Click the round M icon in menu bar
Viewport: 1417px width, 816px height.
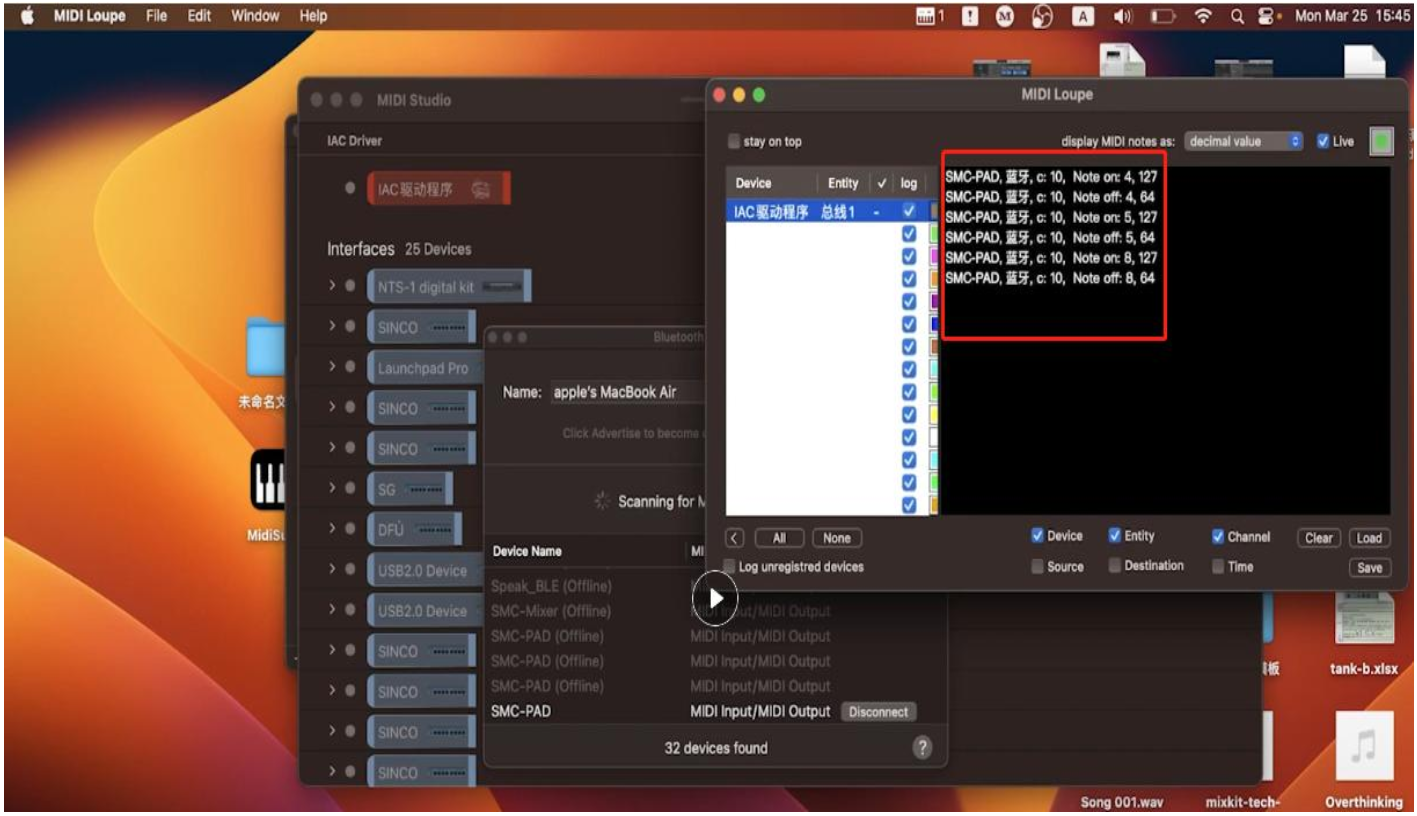(x=1006, y=16)
